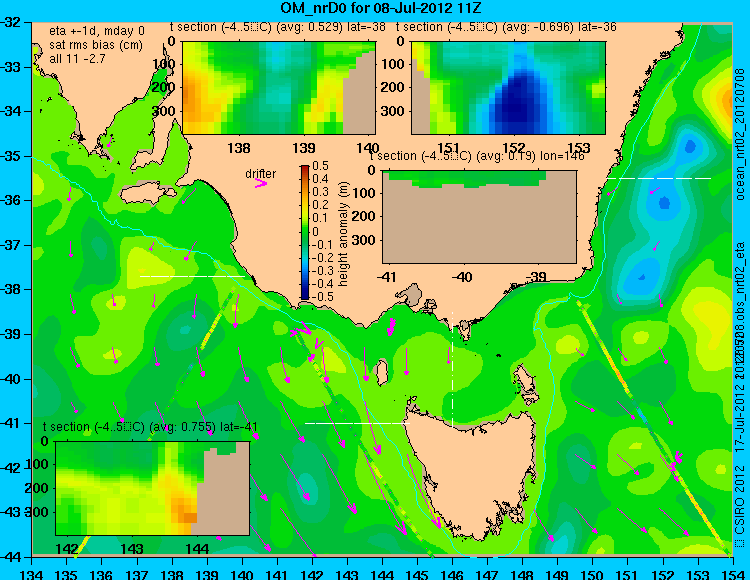This screenshot has height=580, width=750.
Task: Click the t section lat=-41 inset title
Action: pyautogui.click(x=150, y=427)
